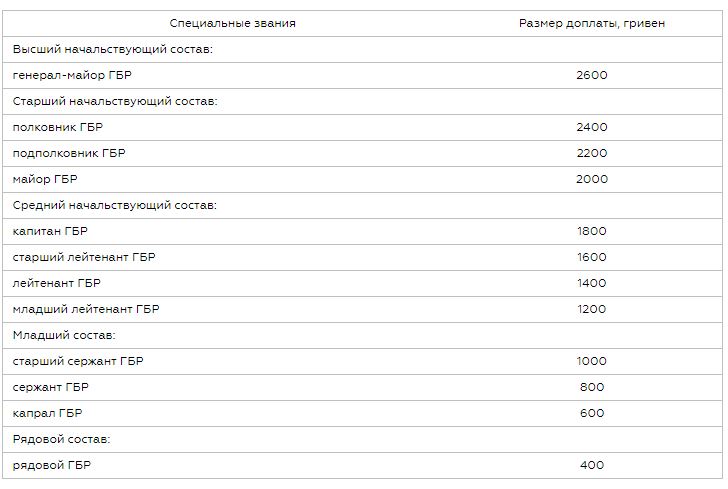Click the "капрал ГБР" rank cell

[48, 413]
